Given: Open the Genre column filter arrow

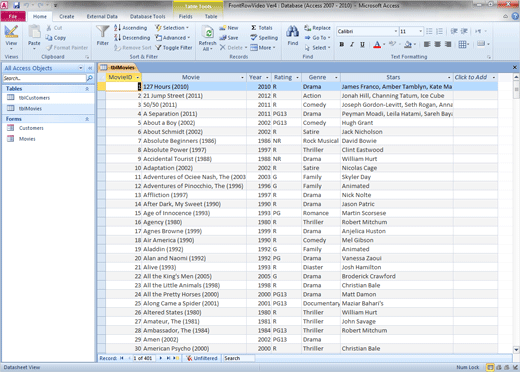Looking at the screenshot, I should [336, 77].
